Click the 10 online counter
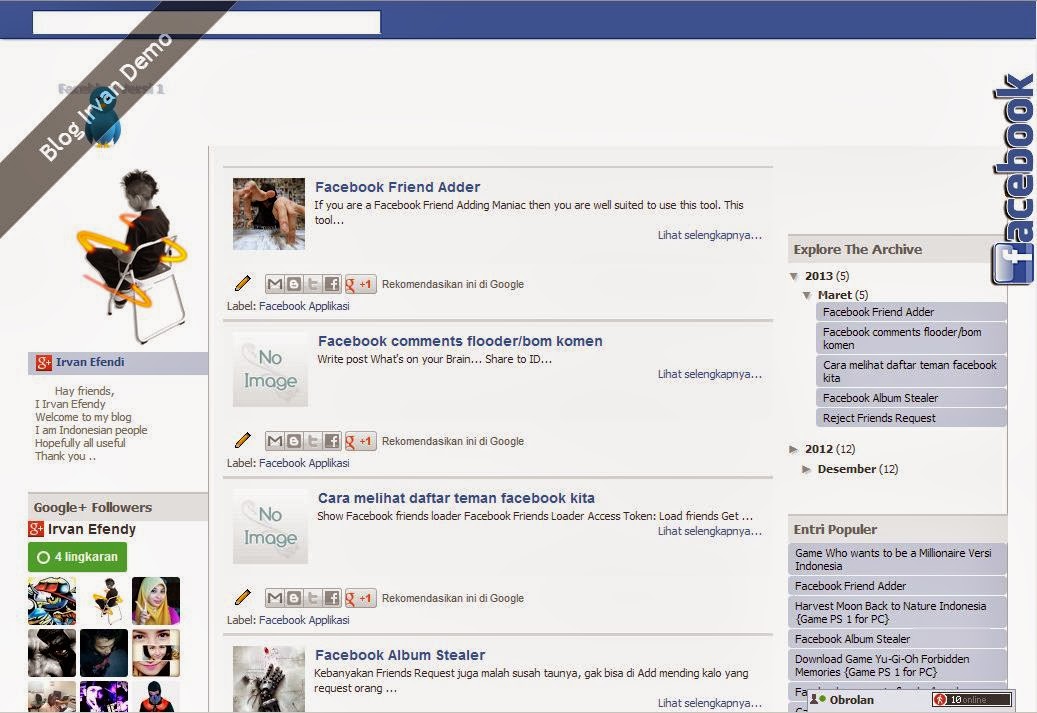1037x713 pixels. pos(972,700)
